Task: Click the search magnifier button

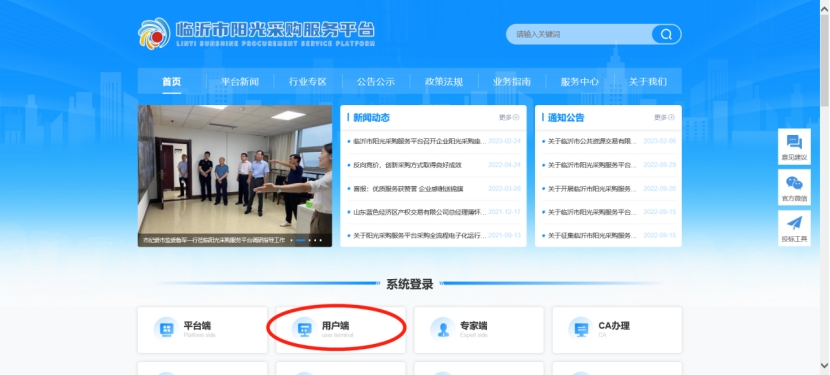Action: tap(666, 34)
